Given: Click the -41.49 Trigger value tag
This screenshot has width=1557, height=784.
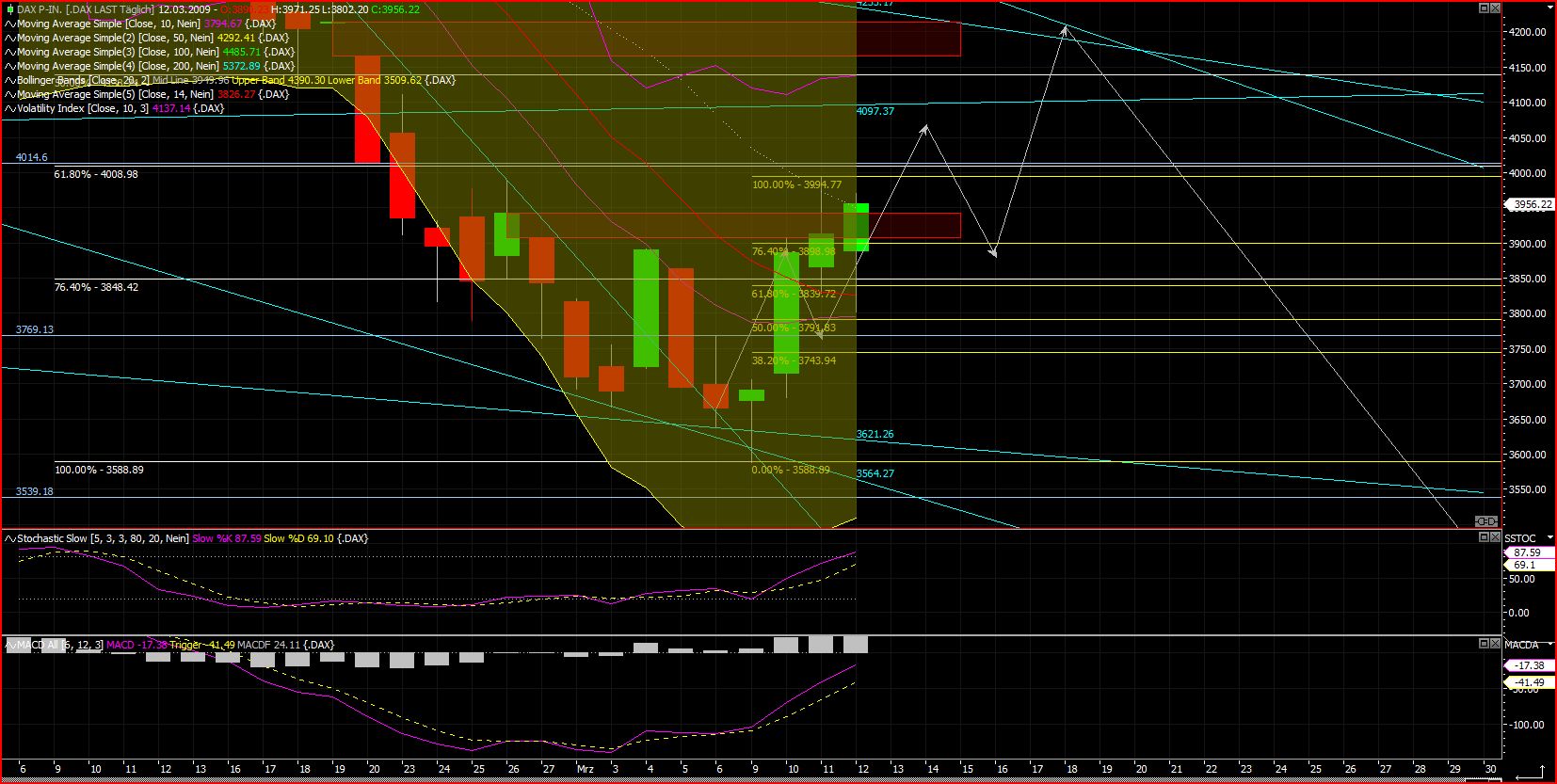Looking at the screenshot, I should click(1529, 682).
